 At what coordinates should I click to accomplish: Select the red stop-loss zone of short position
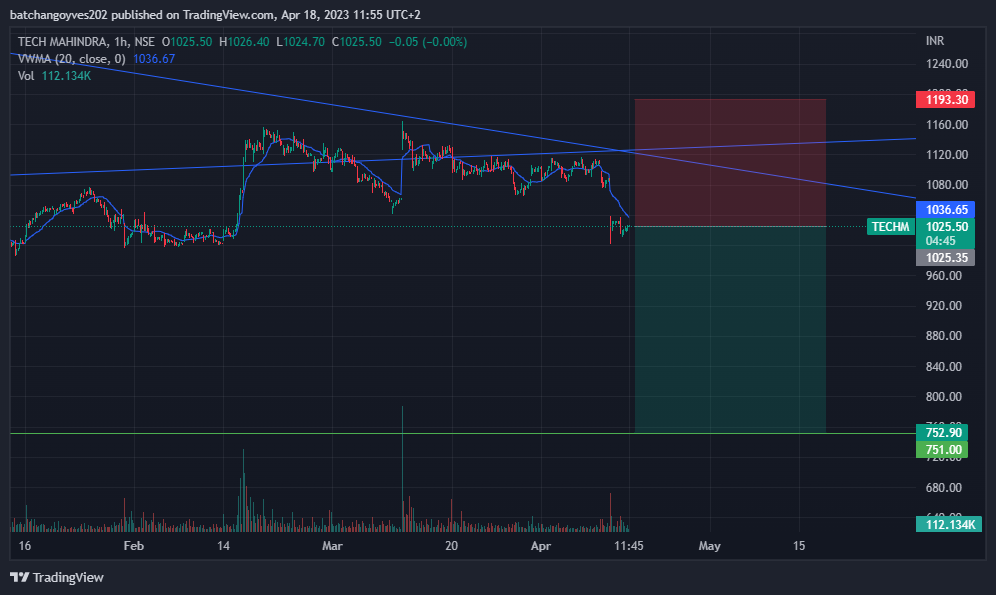[x=730, y=163]
